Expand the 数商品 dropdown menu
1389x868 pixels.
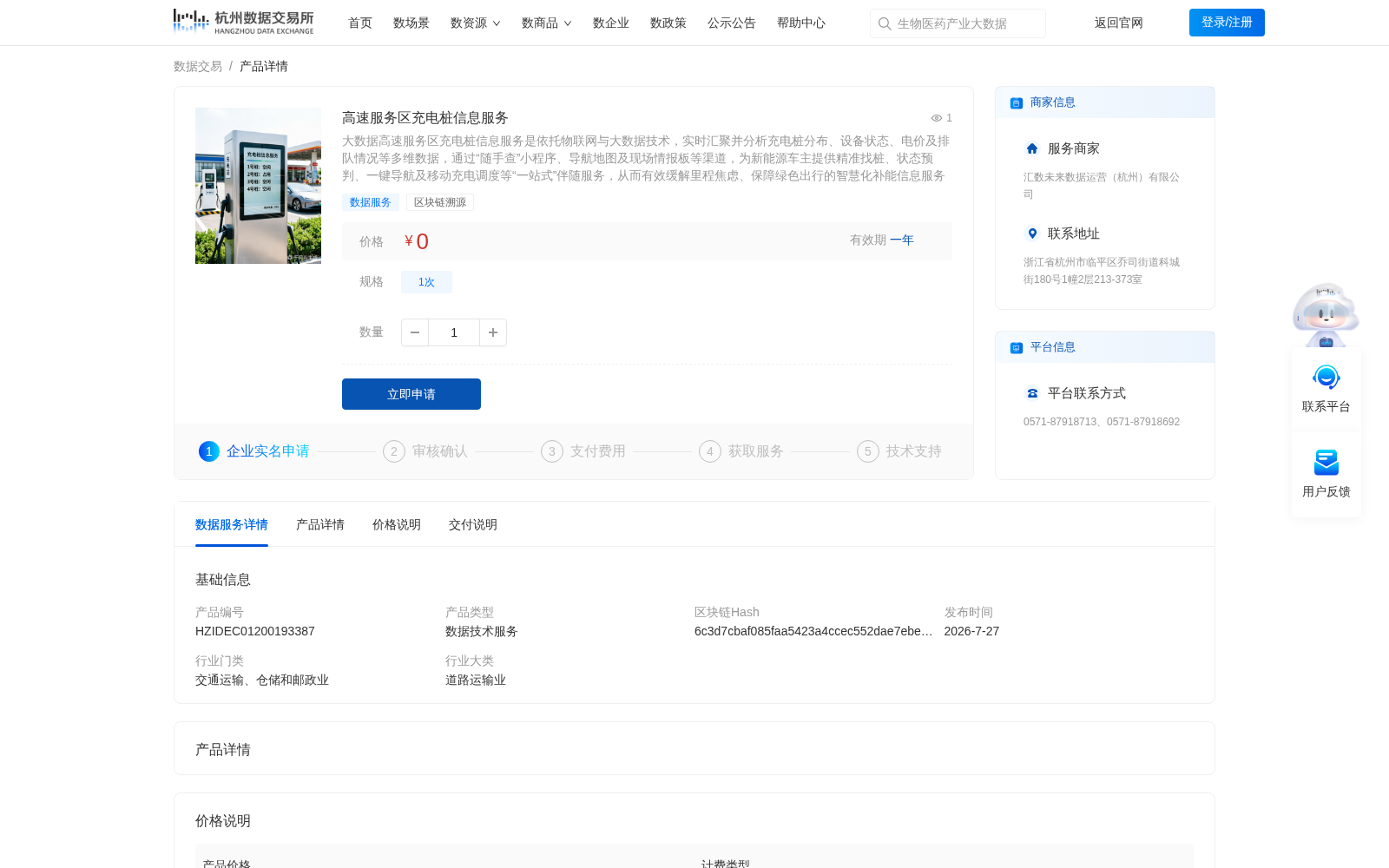pyautogui.click(x=547, y=23)
